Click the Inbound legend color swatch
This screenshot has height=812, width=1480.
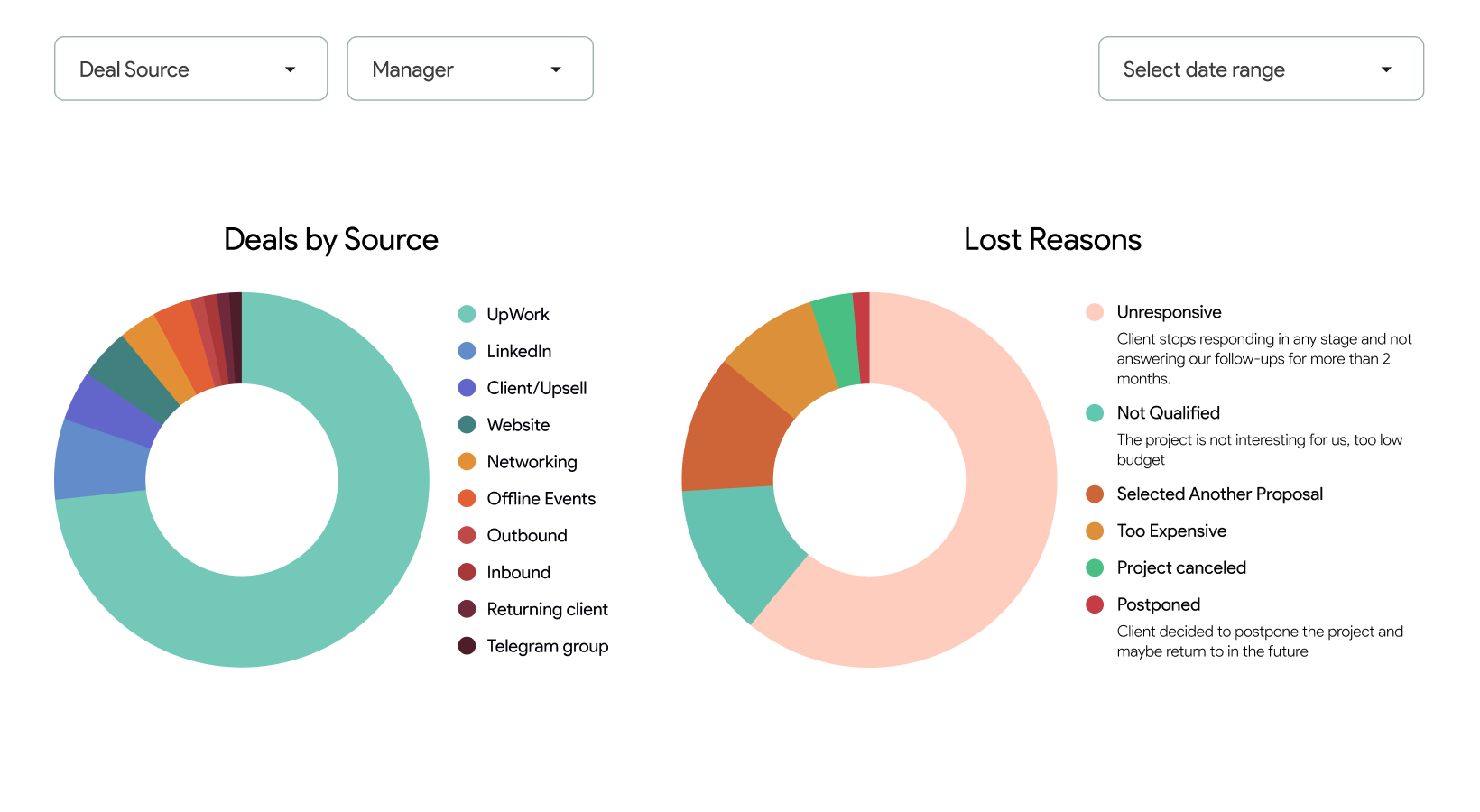[466, 572]
